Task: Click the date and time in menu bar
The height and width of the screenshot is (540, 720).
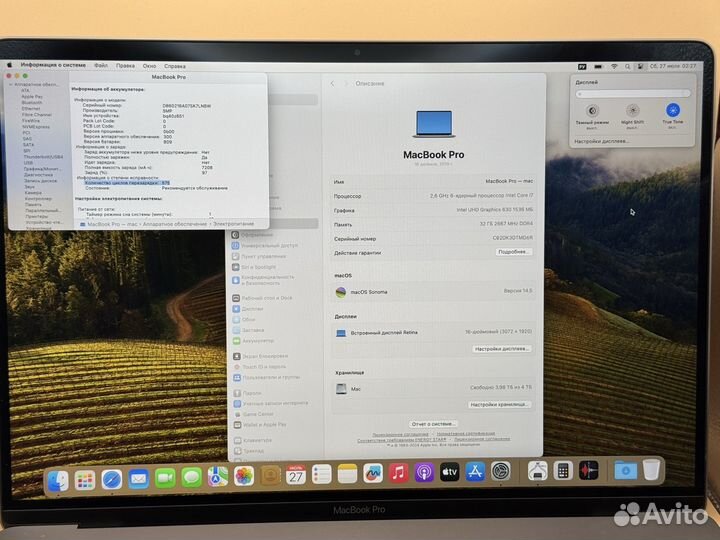Action: pos(673,66)
